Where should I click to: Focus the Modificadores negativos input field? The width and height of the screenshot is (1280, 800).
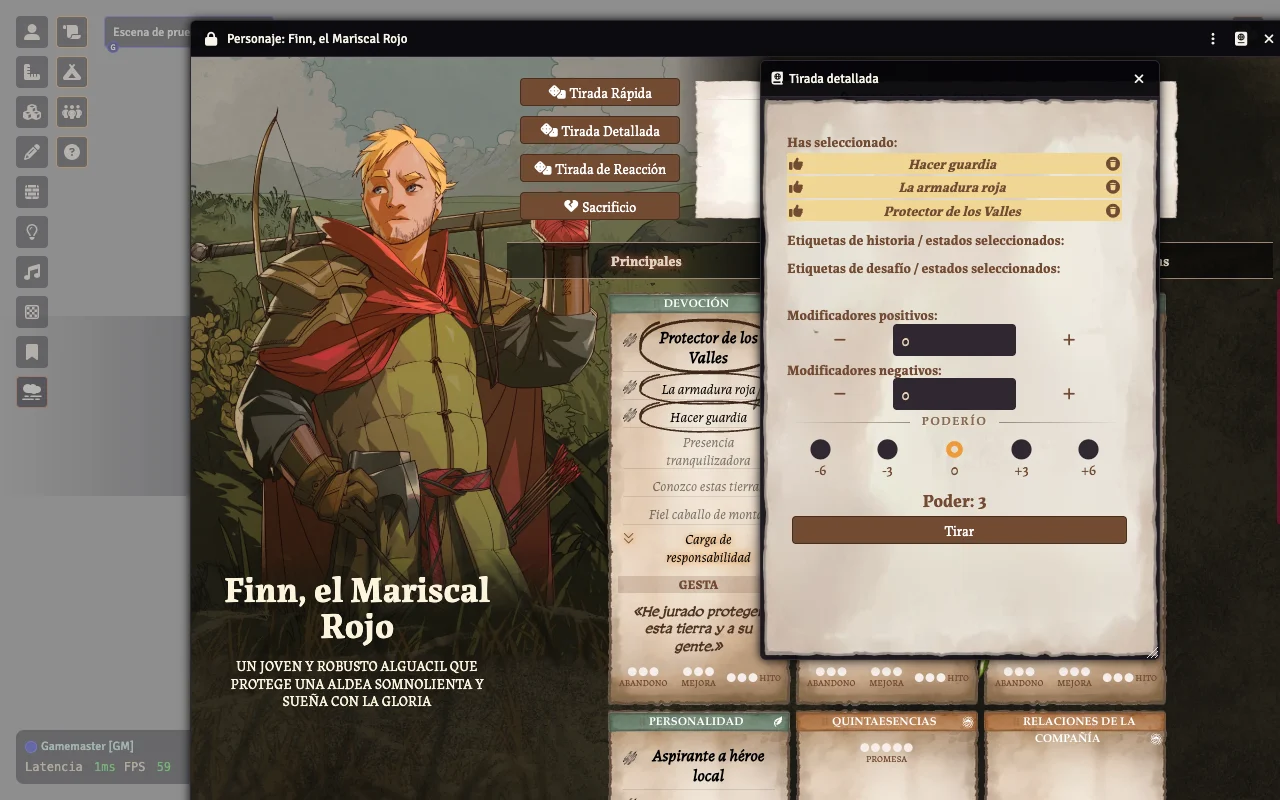tap(954, 394)
